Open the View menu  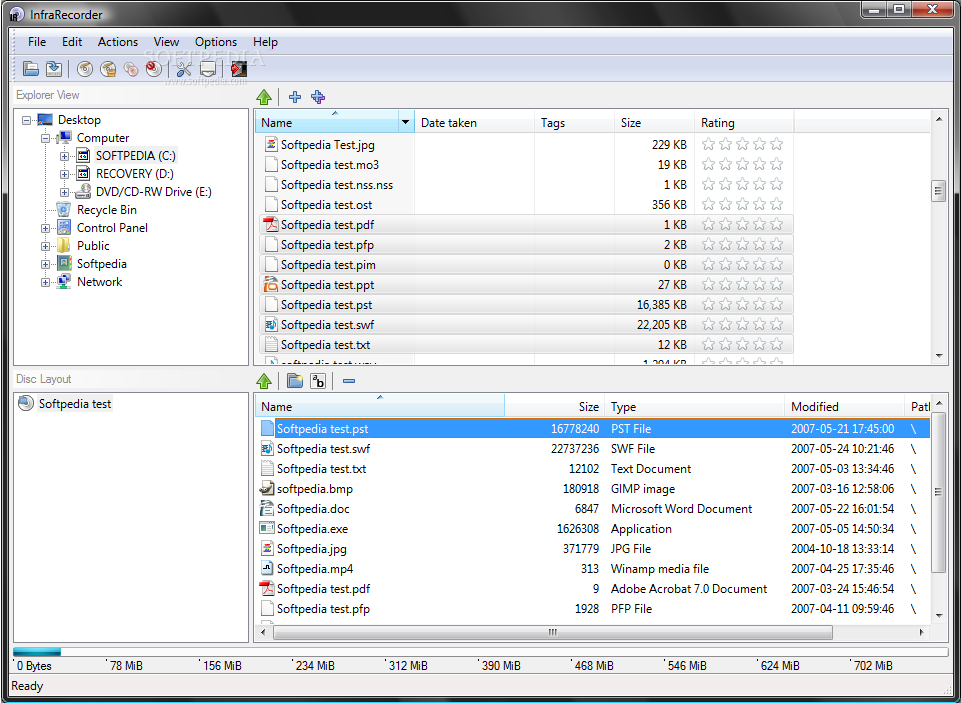point(166,42)
